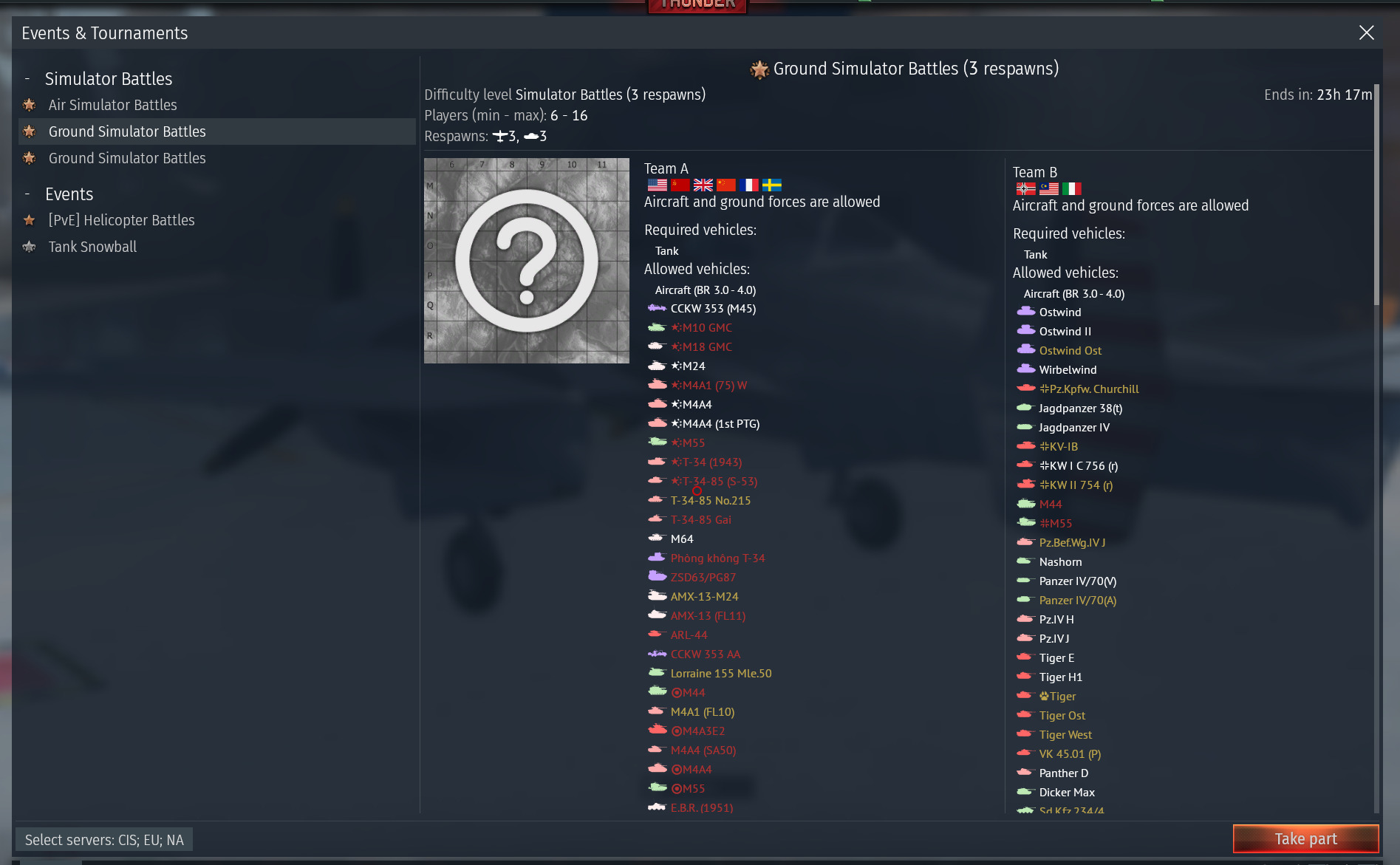Click the Italian flag icon under Team B
This screenshot has width=1400, height=865.
pos(1071,188)
